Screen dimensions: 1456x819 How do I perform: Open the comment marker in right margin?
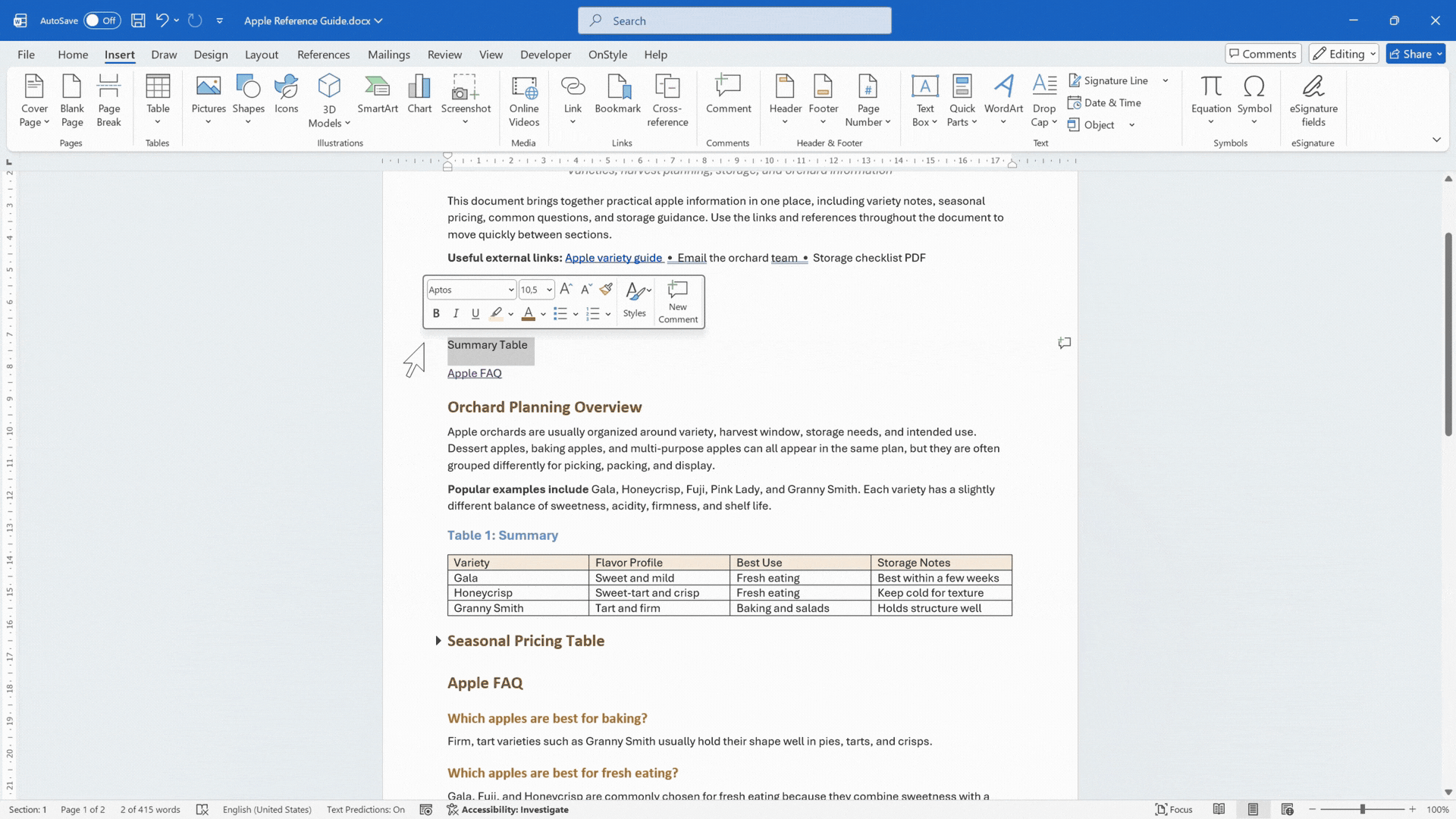pyautogui.click(x=1065, y=343)
